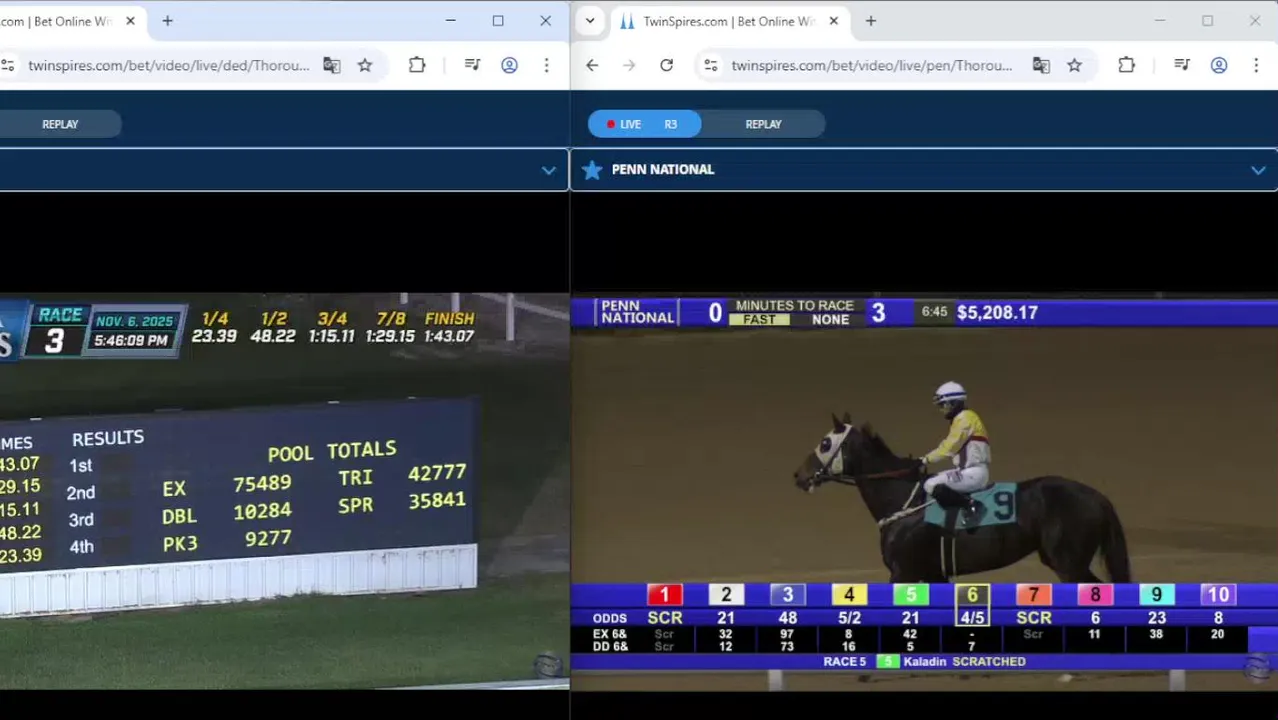Go back in right browser window
The width and height of the screenshot is (1278, 720).
point(592,65)
